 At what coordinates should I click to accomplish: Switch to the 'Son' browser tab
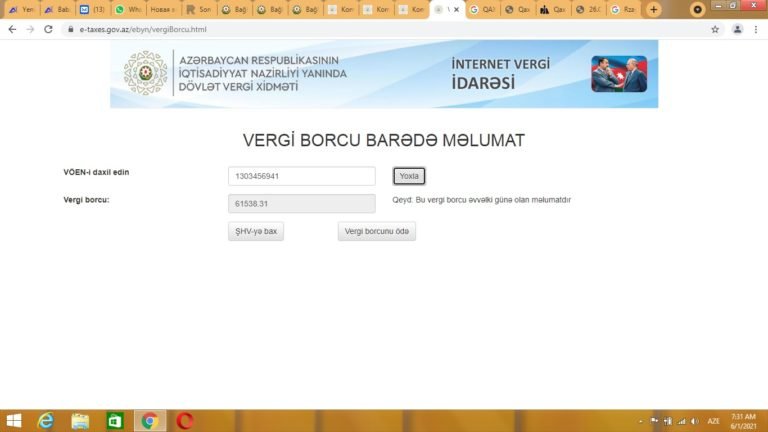point(199,9)
